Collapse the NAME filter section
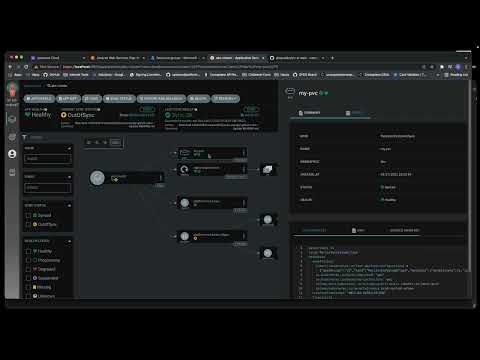The width and height of the screenshot is (480, 360). click(69, 148)
